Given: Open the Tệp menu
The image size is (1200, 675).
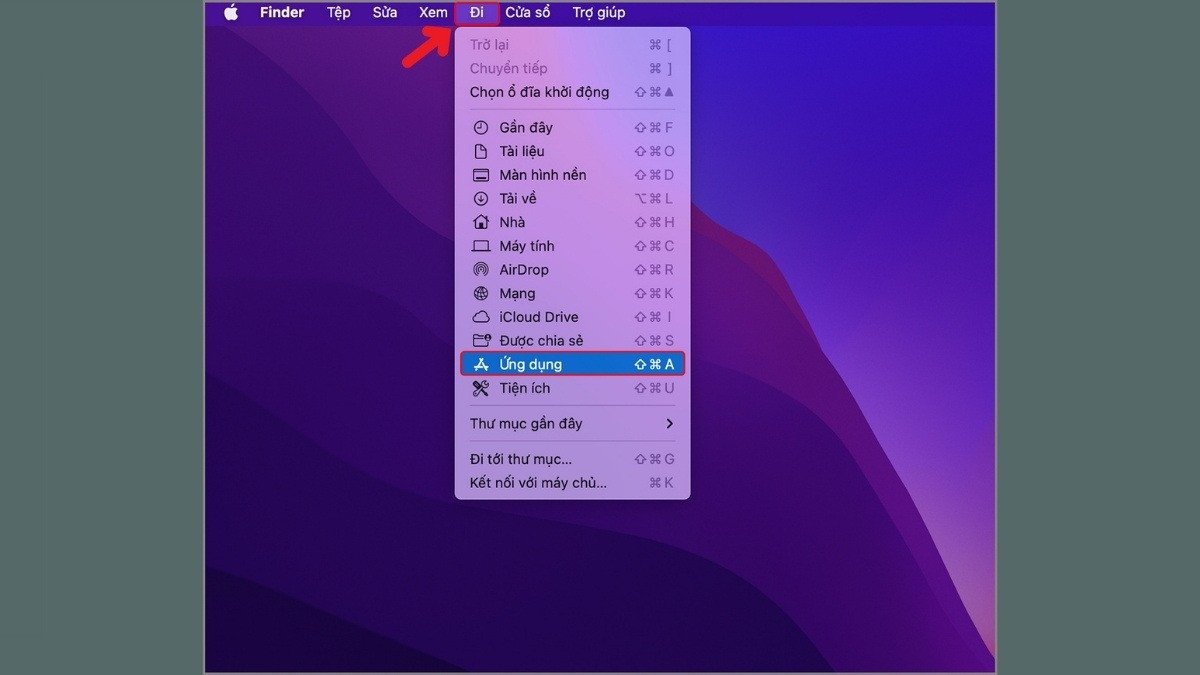Looking at the screenshot, I should pyautogui.click(x=339, y=12).
